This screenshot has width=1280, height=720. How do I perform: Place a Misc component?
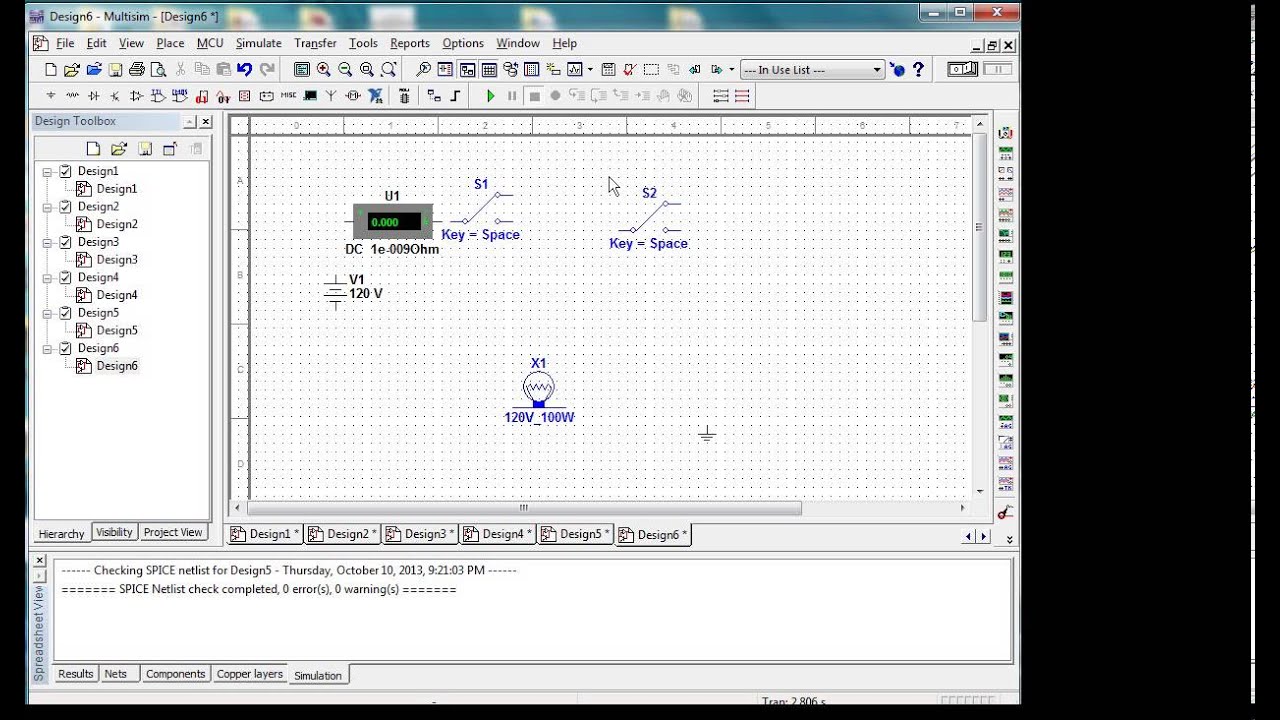pos(289,96)
